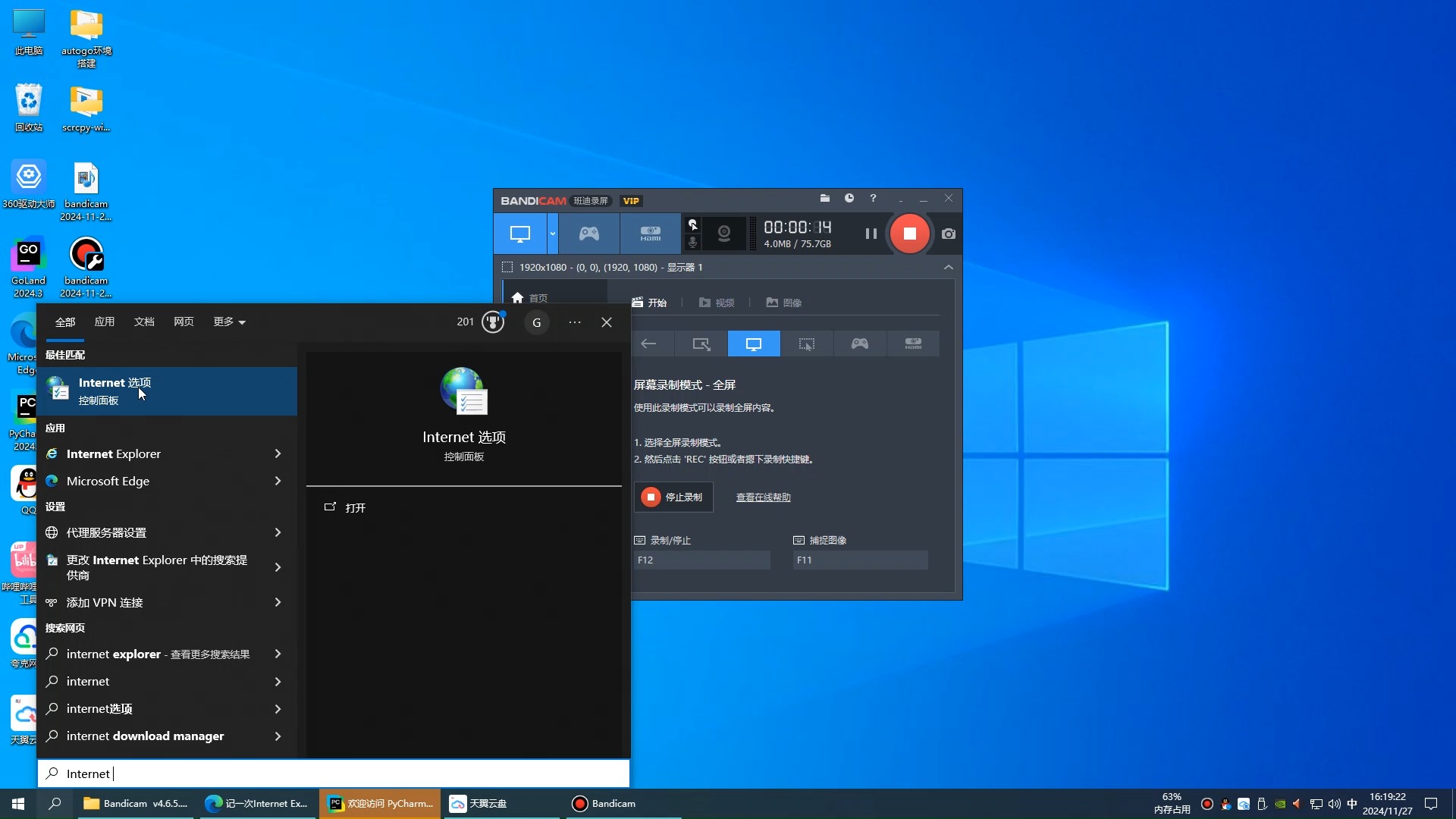This screenshot has width=1456, height=819.
Task: Expand 添加 VPN 连接 result arrow
Action: (x=278, y=602)
